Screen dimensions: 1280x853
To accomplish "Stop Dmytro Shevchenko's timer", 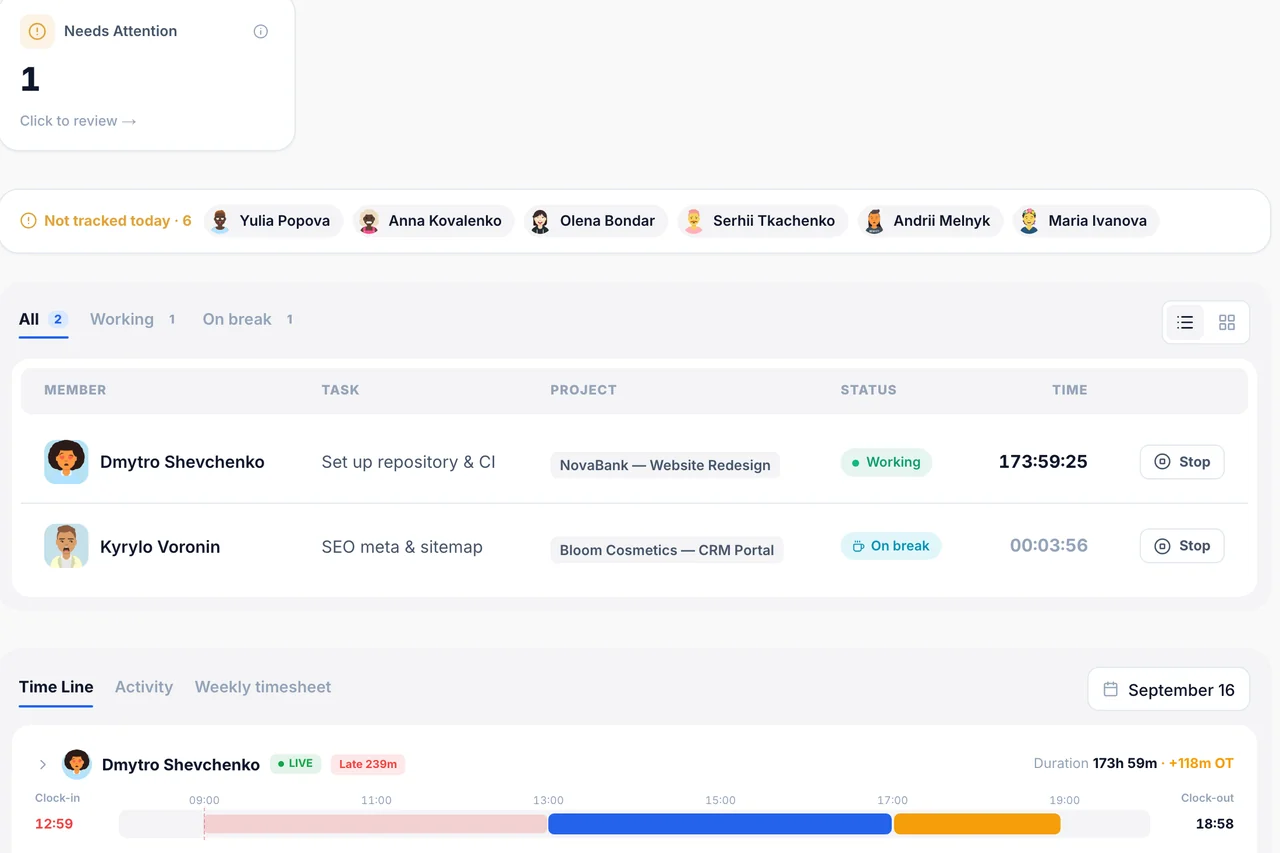I will point(1182,462).
